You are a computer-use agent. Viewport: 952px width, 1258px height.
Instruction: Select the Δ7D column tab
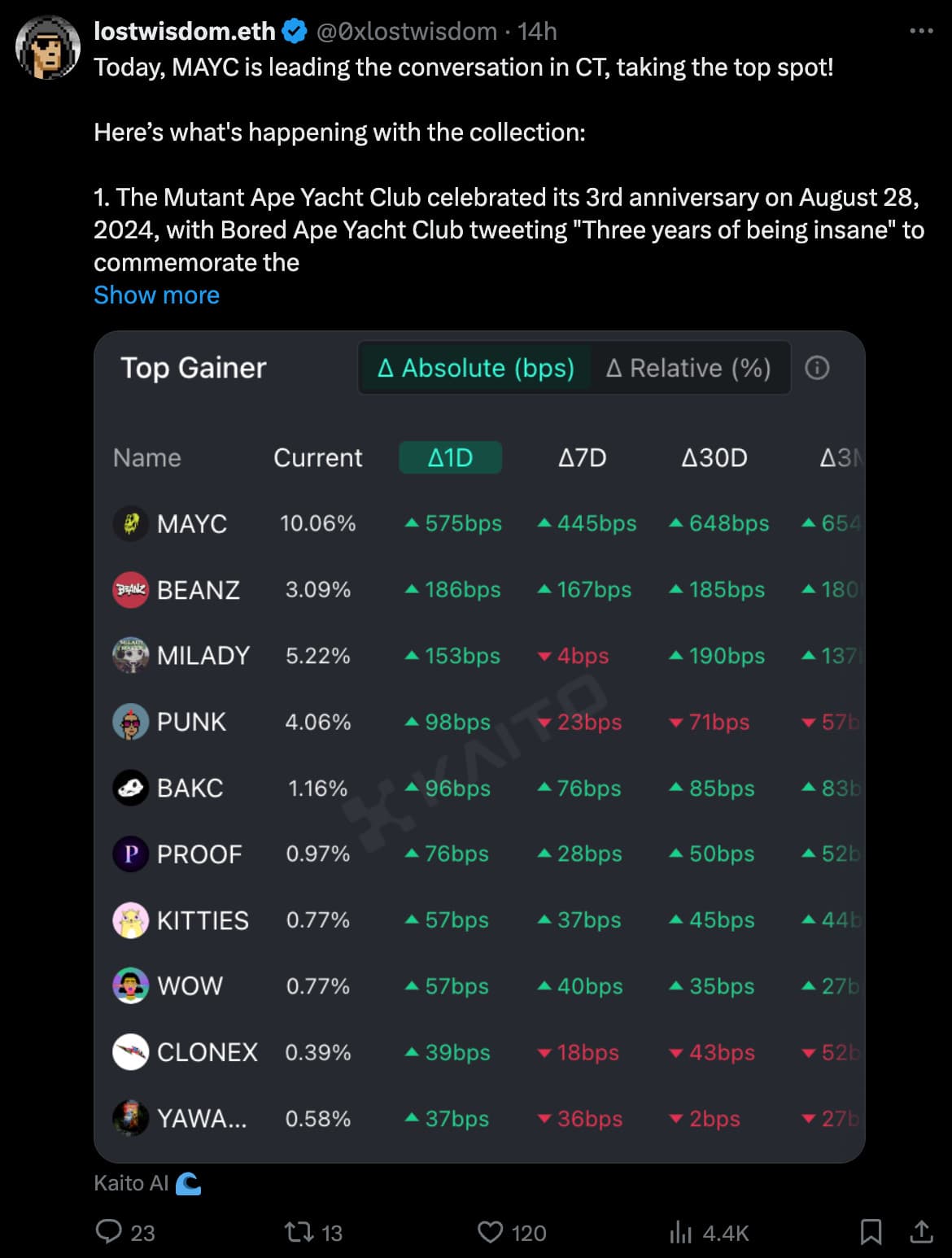point(583,457)
